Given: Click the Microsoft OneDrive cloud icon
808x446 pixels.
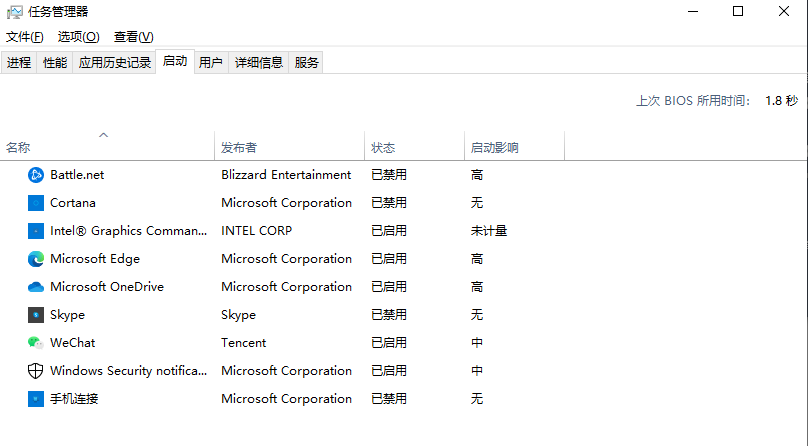Looking at the screenshot, I should click(36, 287).
